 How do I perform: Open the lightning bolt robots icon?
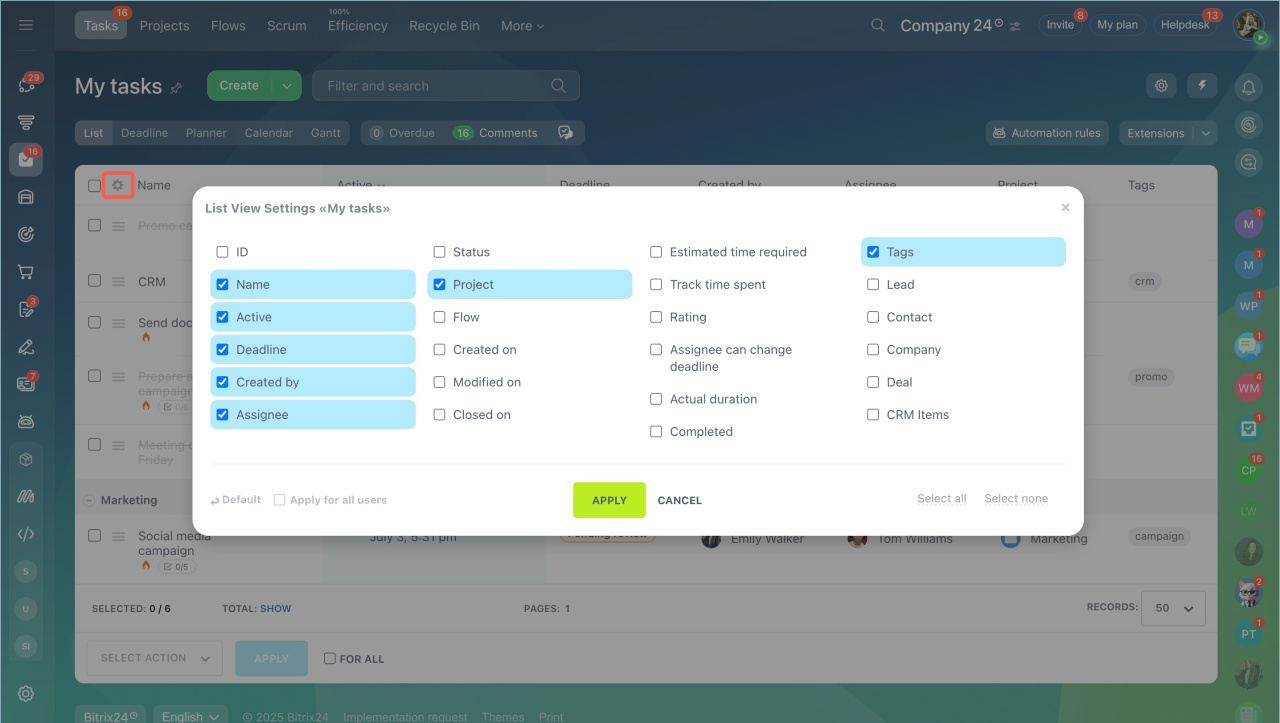pos(1202,86)
